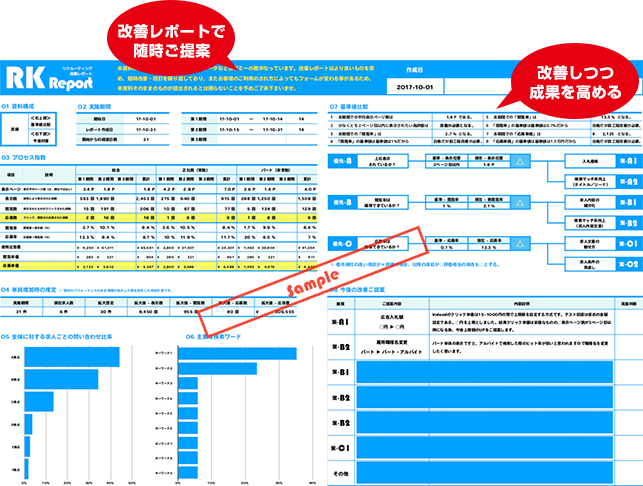
Task: Click the flowchart 策-C2 label
Action: (x=628, y=264)
